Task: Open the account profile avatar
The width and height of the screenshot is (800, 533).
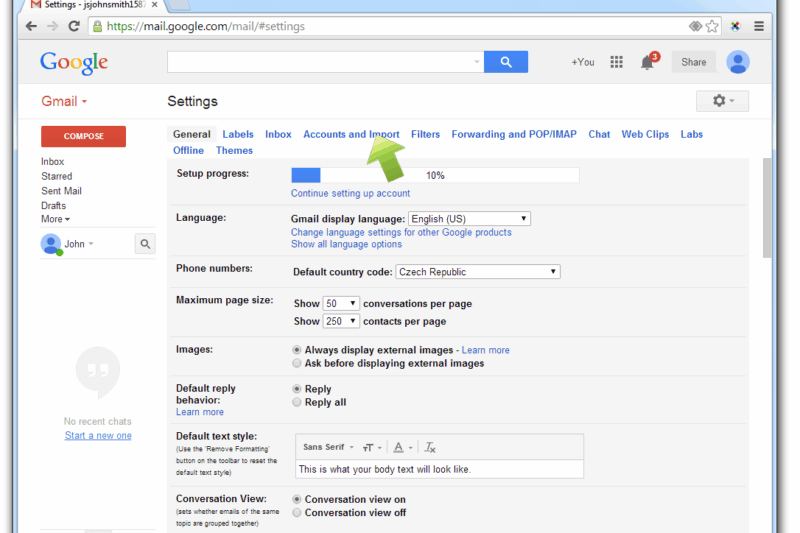Action: pyautogui.click(x=738, y=62)
